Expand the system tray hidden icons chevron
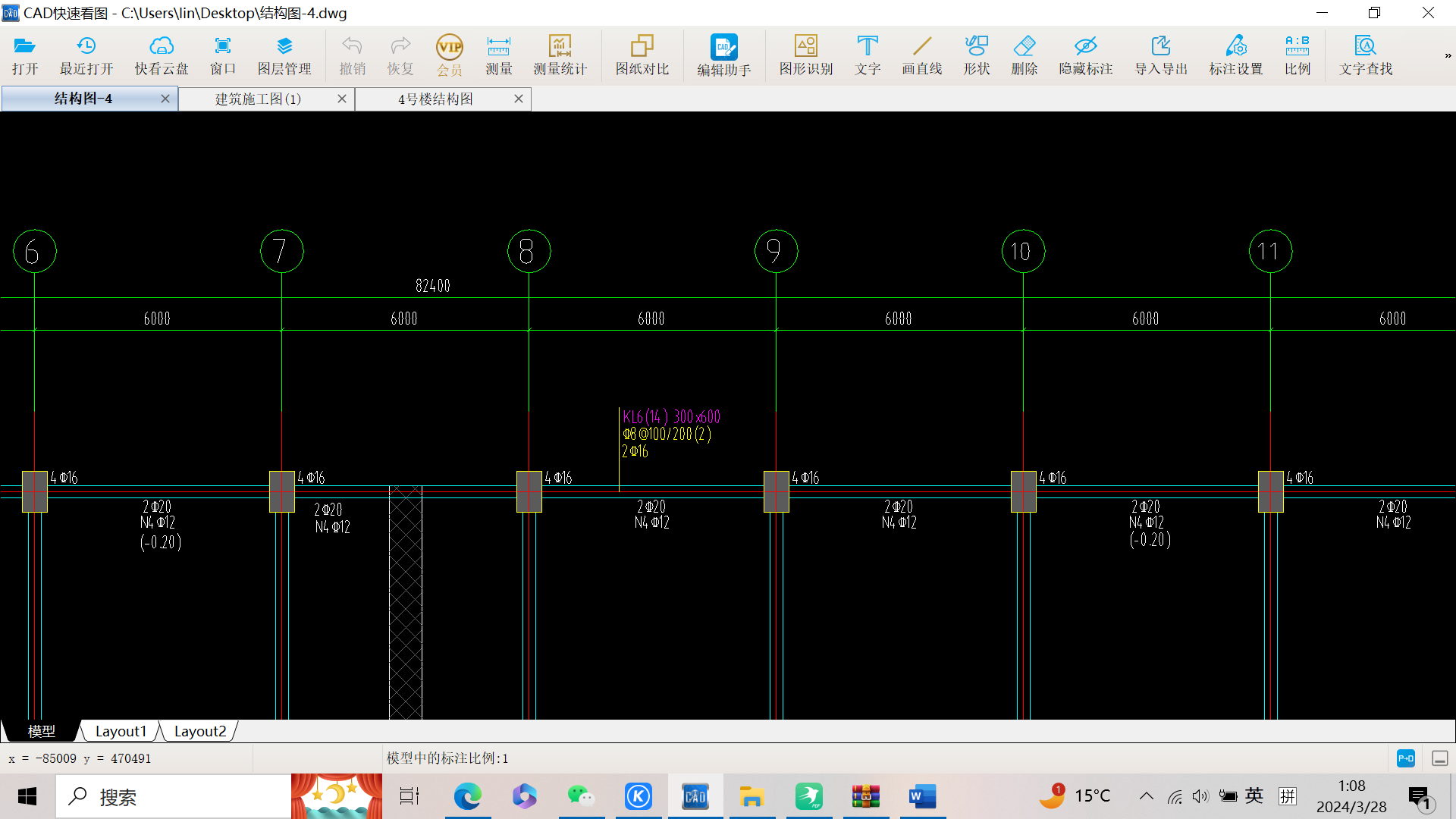The image size is (1456, 819). click(1147, 796)
